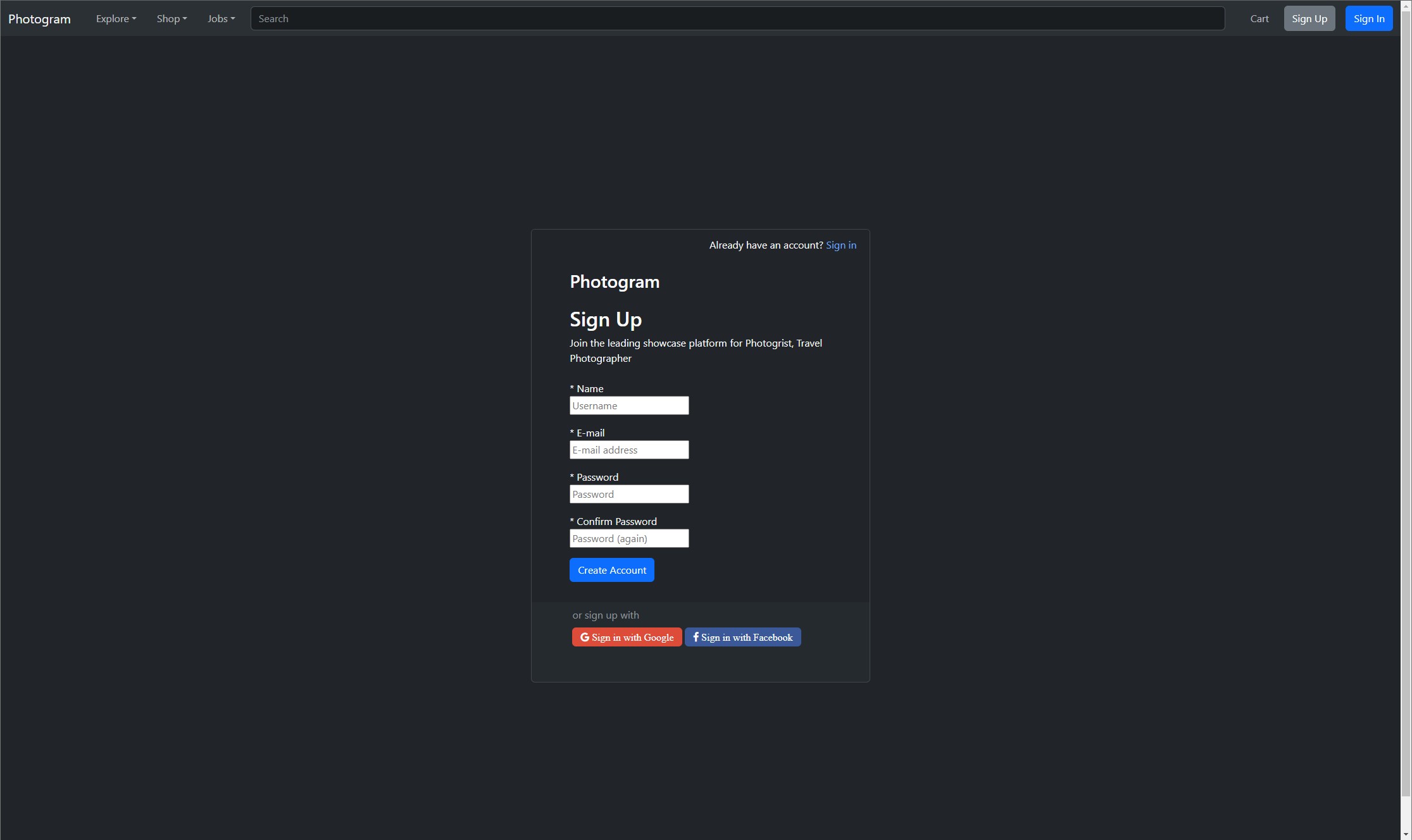Open the Cart page
Image resolution: width=1412 pixels, height=840 pixels.
(x=1259, y=18)
